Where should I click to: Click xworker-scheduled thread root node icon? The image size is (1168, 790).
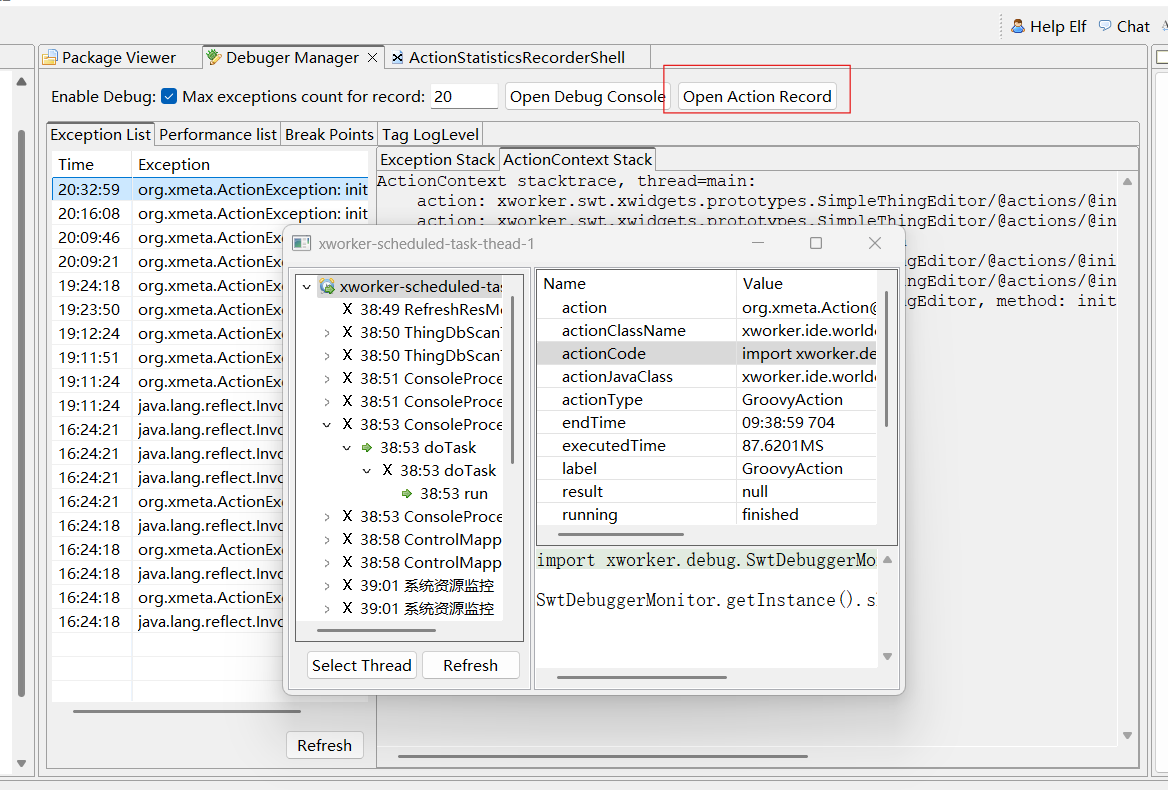(327, 287)
